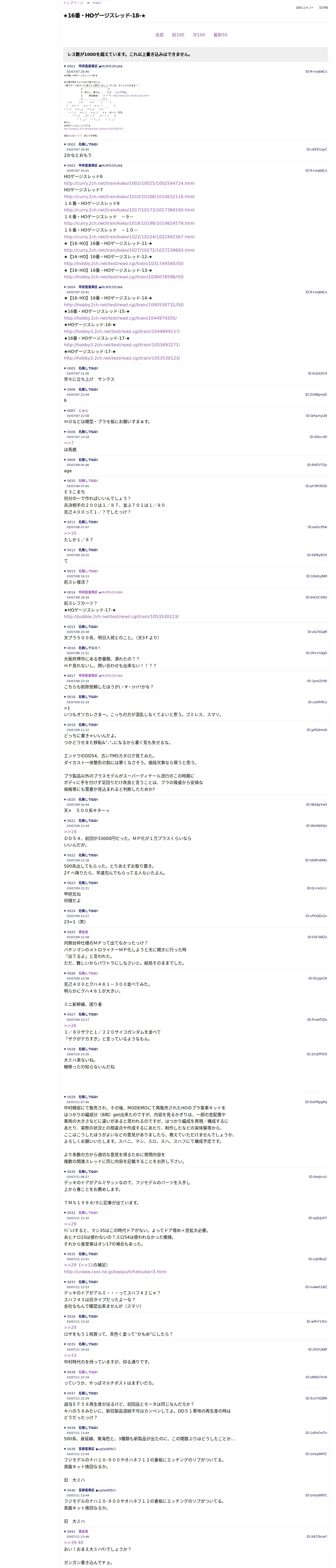Open the bubble.2ch.net link in post 0014
This screenshot has width=336, height=1568.
pos(121,616)
